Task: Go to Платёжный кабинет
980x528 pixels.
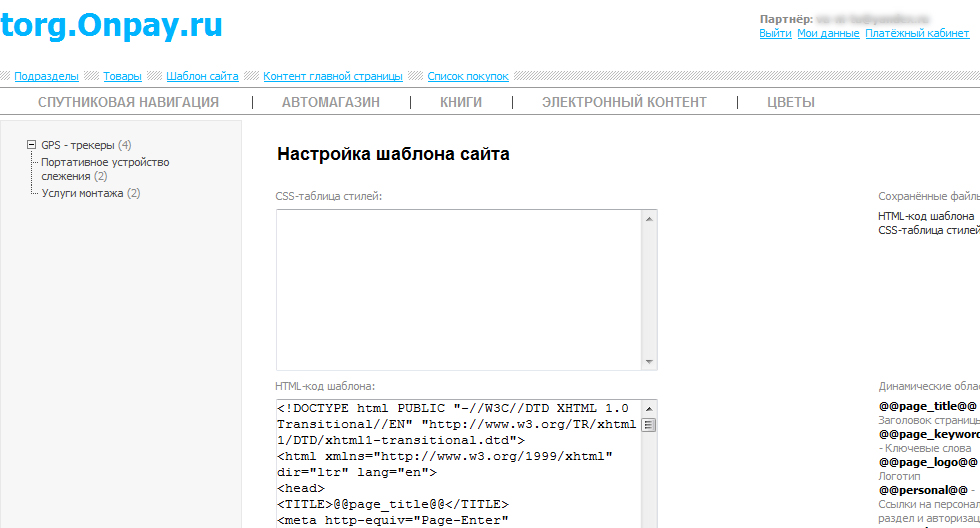Action: point(917,33)
